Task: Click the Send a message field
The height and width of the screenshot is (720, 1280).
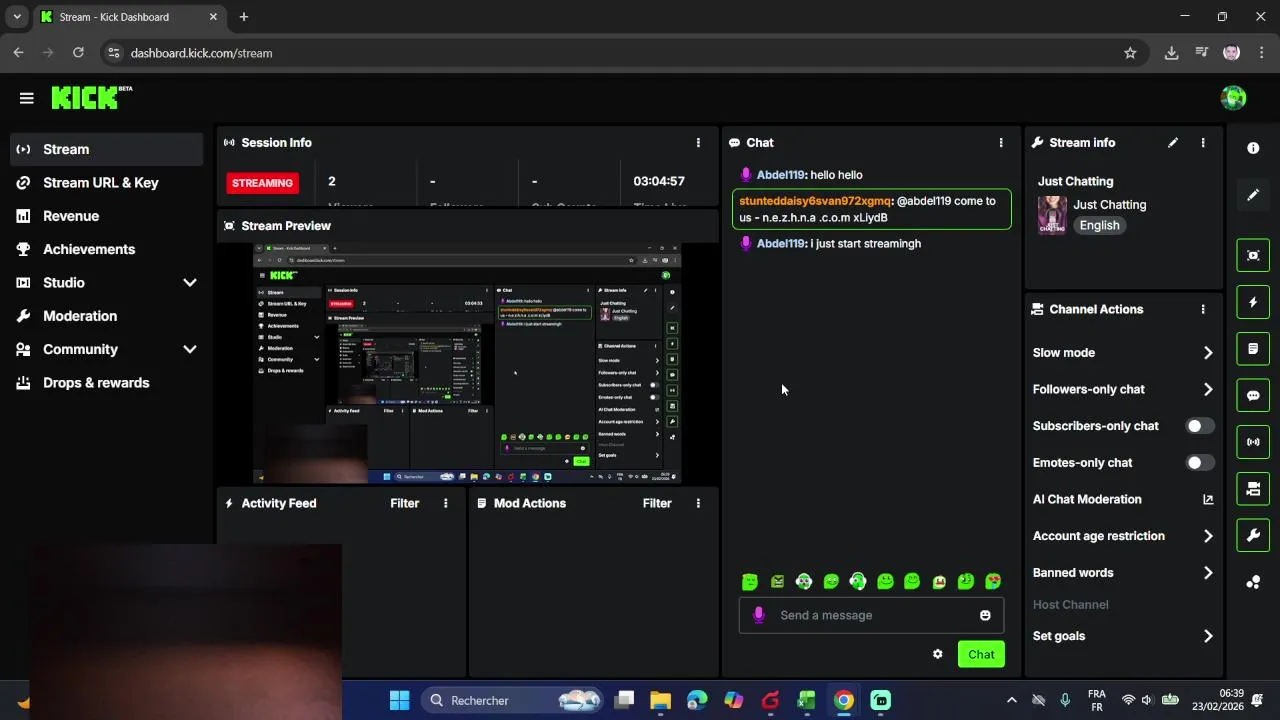Action: (x=871, y=615)
